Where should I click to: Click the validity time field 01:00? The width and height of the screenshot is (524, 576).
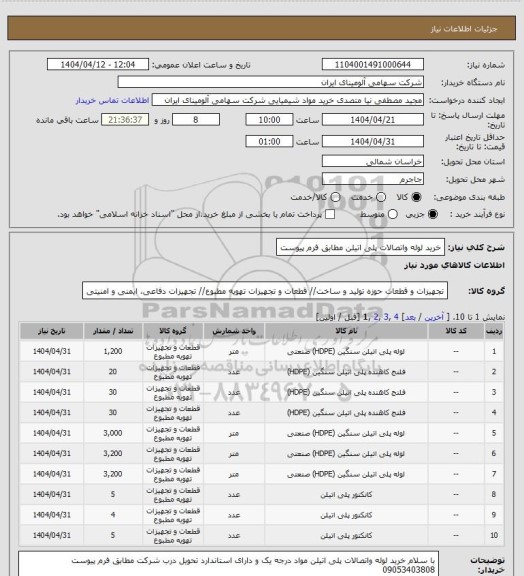tap(269, 141)
